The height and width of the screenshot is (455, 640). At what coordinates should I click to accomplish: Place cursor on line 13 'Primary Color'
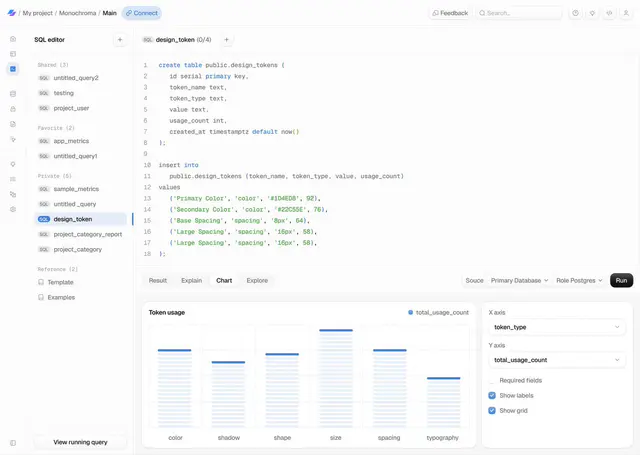[200, 198]
